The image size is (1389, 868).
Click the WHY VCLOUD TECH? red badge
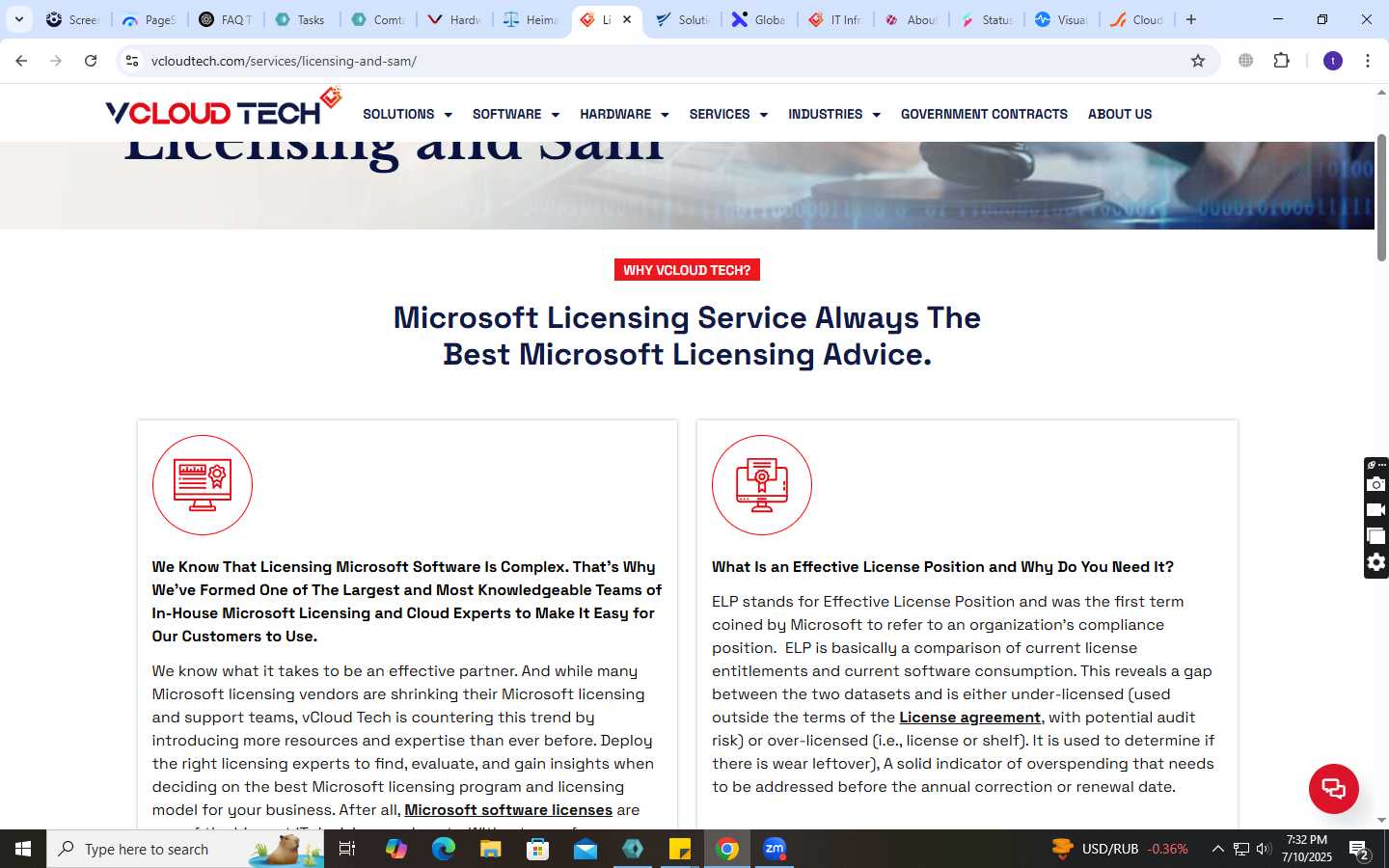click(687, 270)
